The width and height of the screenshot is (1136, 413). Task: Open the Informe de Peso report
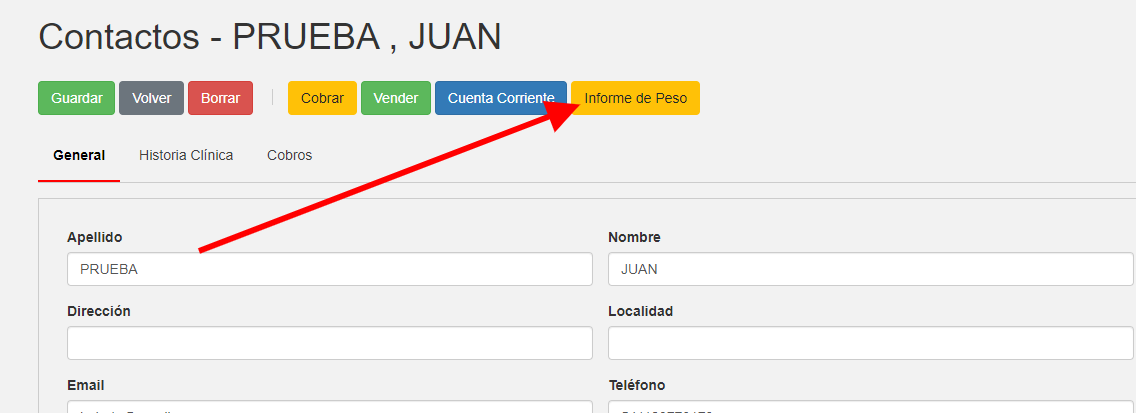click(636, 98)
